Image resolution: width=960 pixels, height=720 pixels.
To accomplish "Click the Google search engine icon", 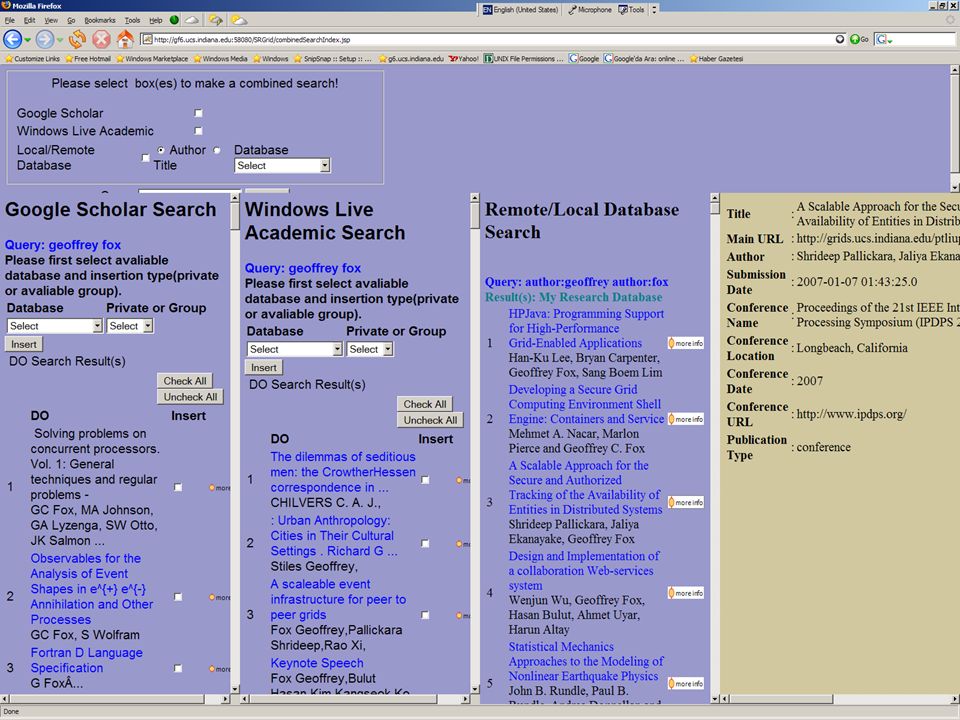I will [881, 40].
